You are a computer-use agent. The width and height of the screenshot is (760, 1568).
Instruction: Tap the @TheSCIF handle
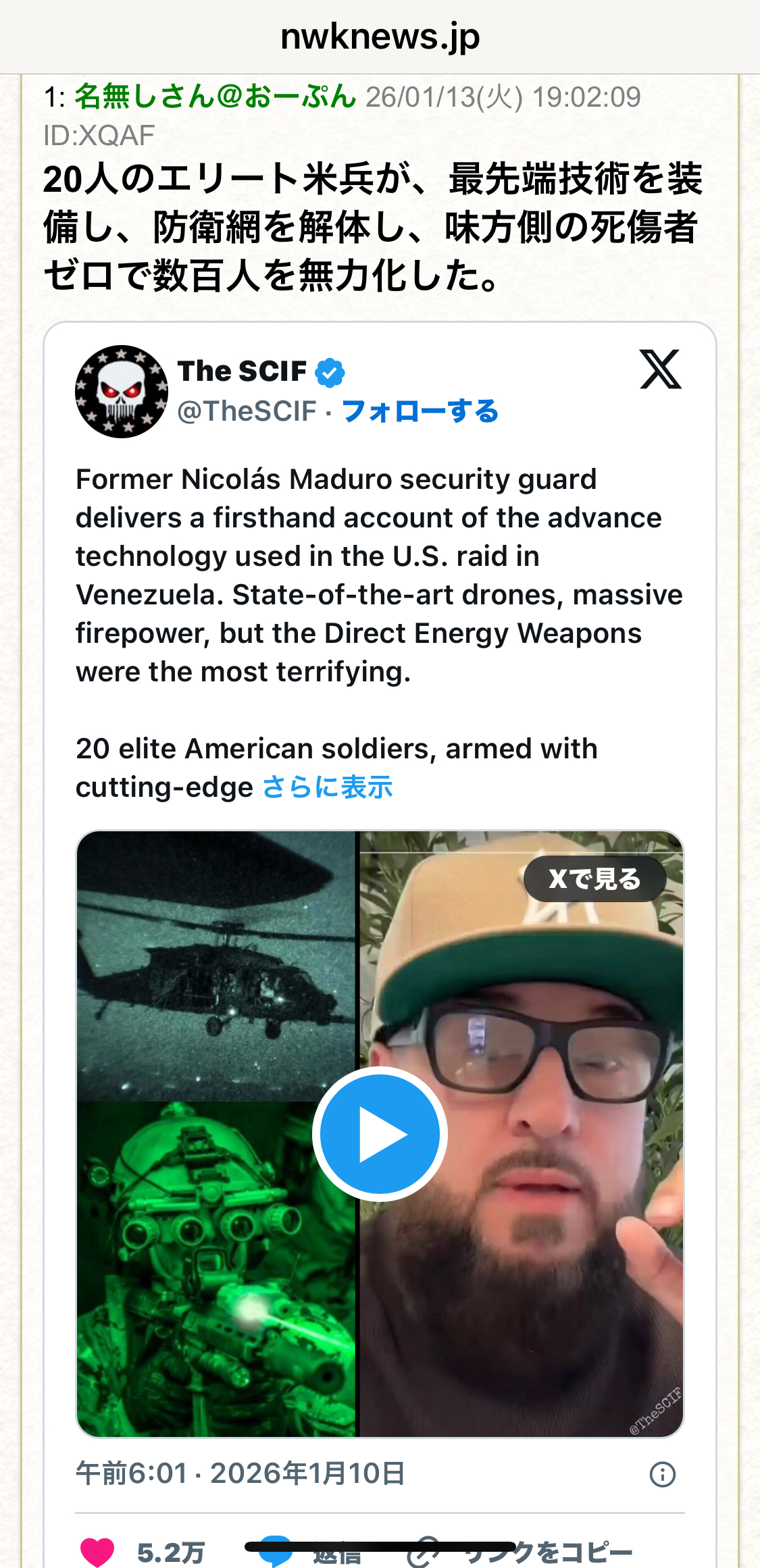(x=247, y=411)
